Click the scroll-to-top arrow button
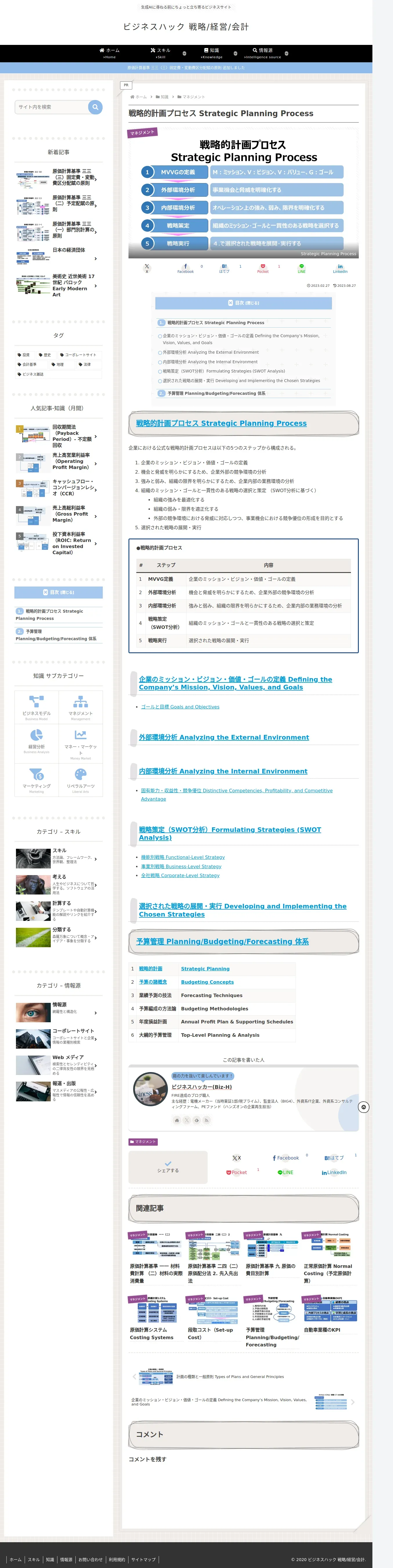393x1568 pixels. pos(363,1107)
